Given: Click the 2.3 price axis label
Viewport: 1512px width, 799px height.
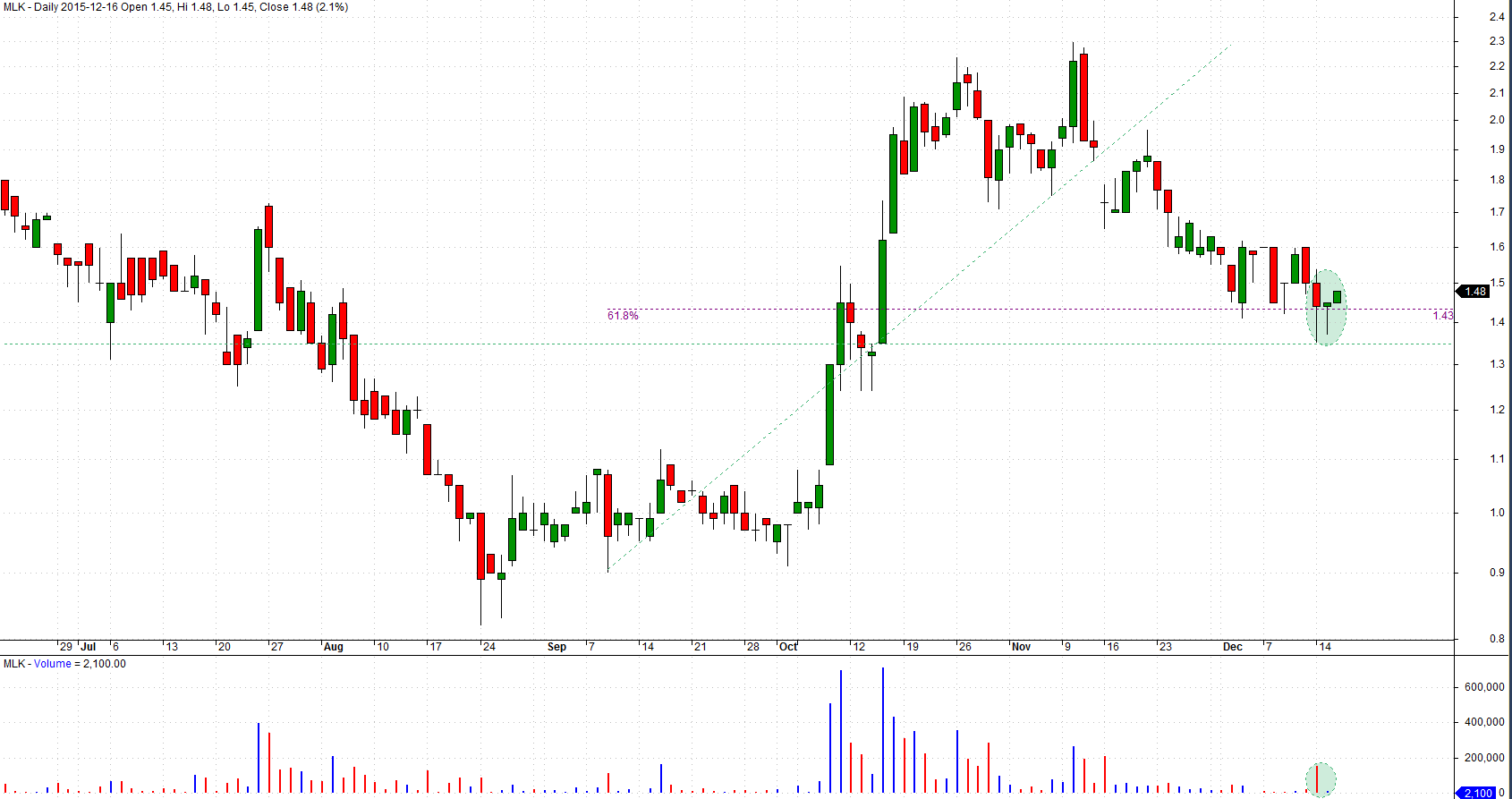Looking at the screenshot, I should [x=1497, y=41].
